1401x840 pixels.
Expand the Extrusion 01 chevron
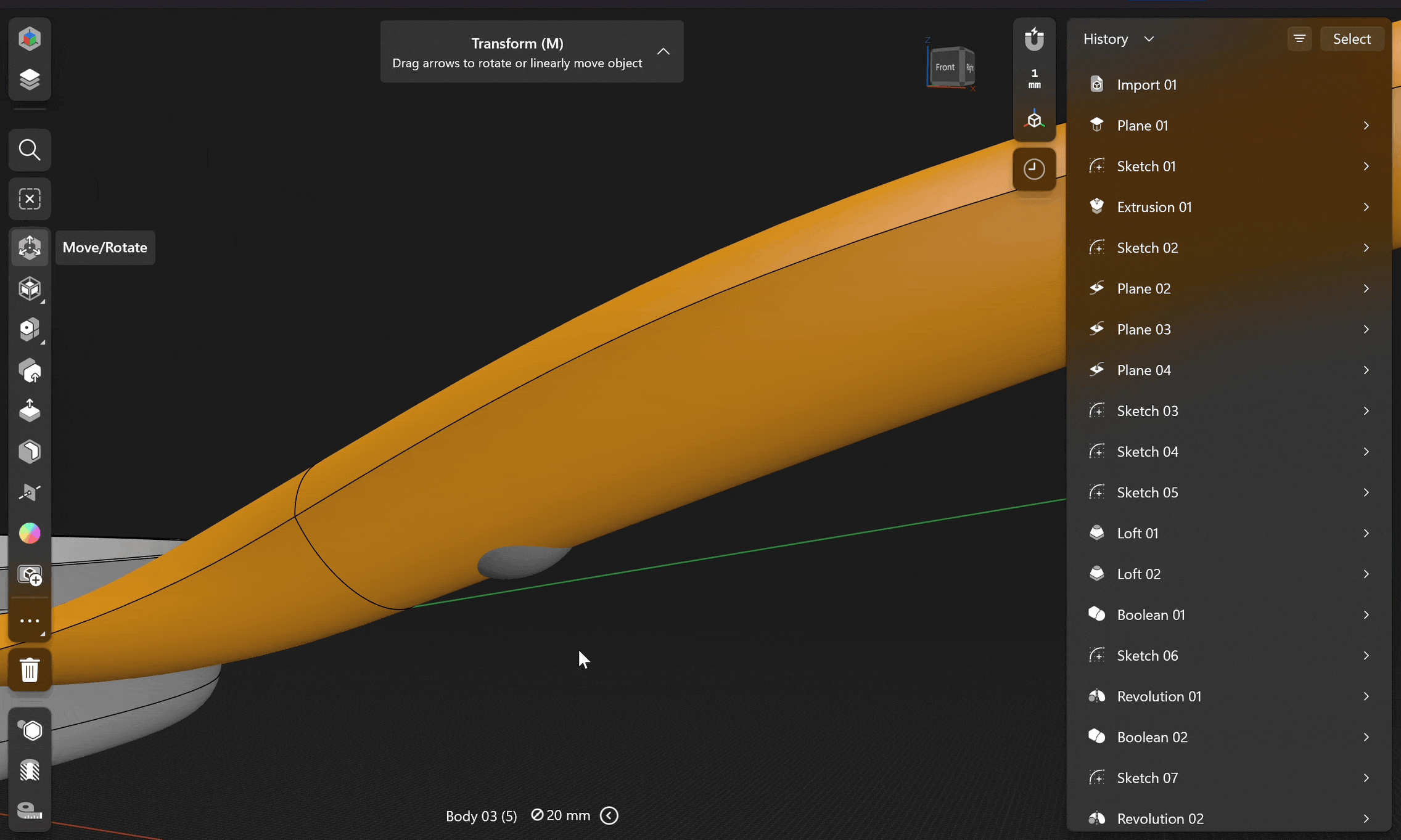click(1366, 207)
